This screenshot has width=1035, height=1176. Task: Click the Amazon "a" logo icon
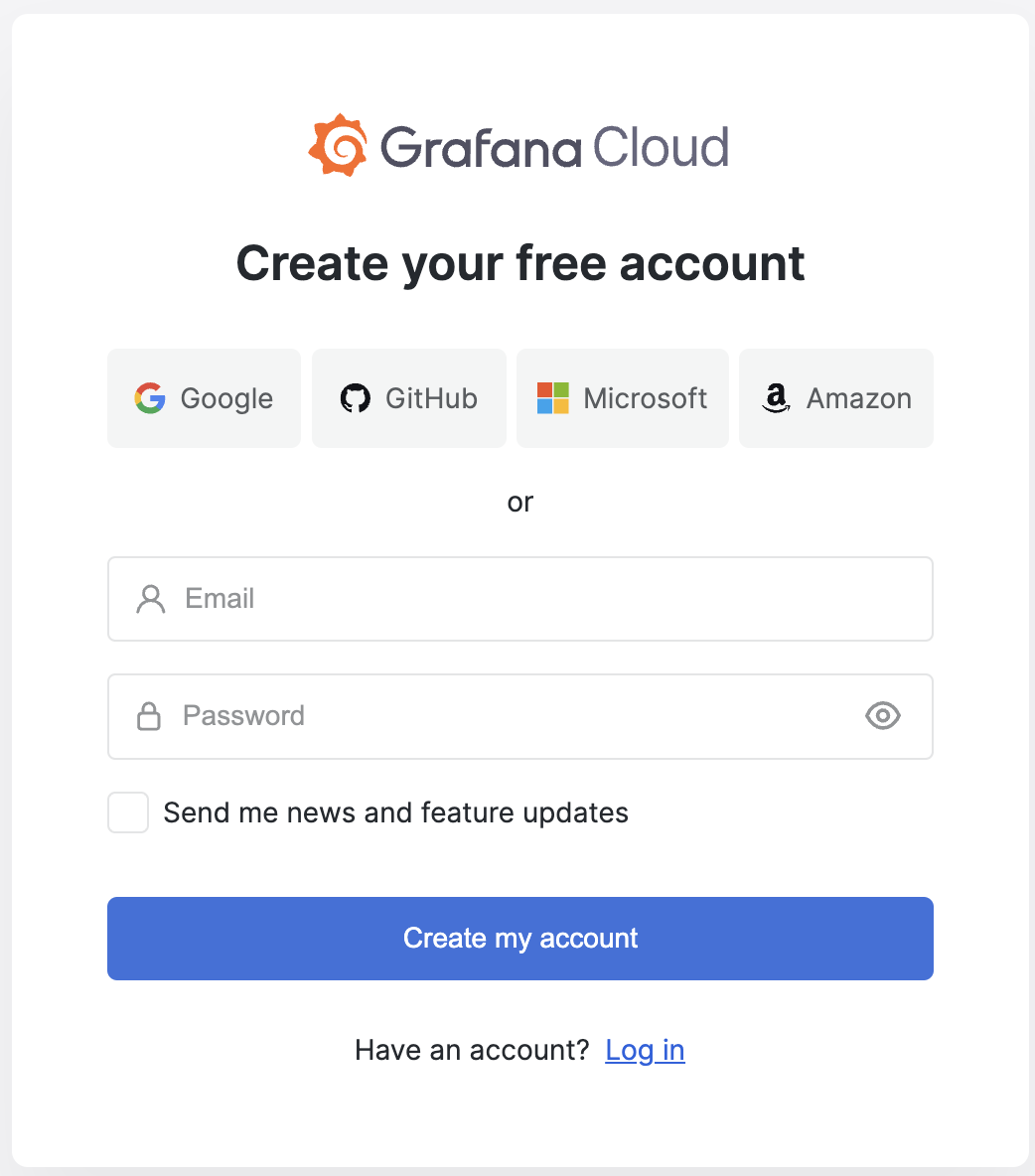776,398
